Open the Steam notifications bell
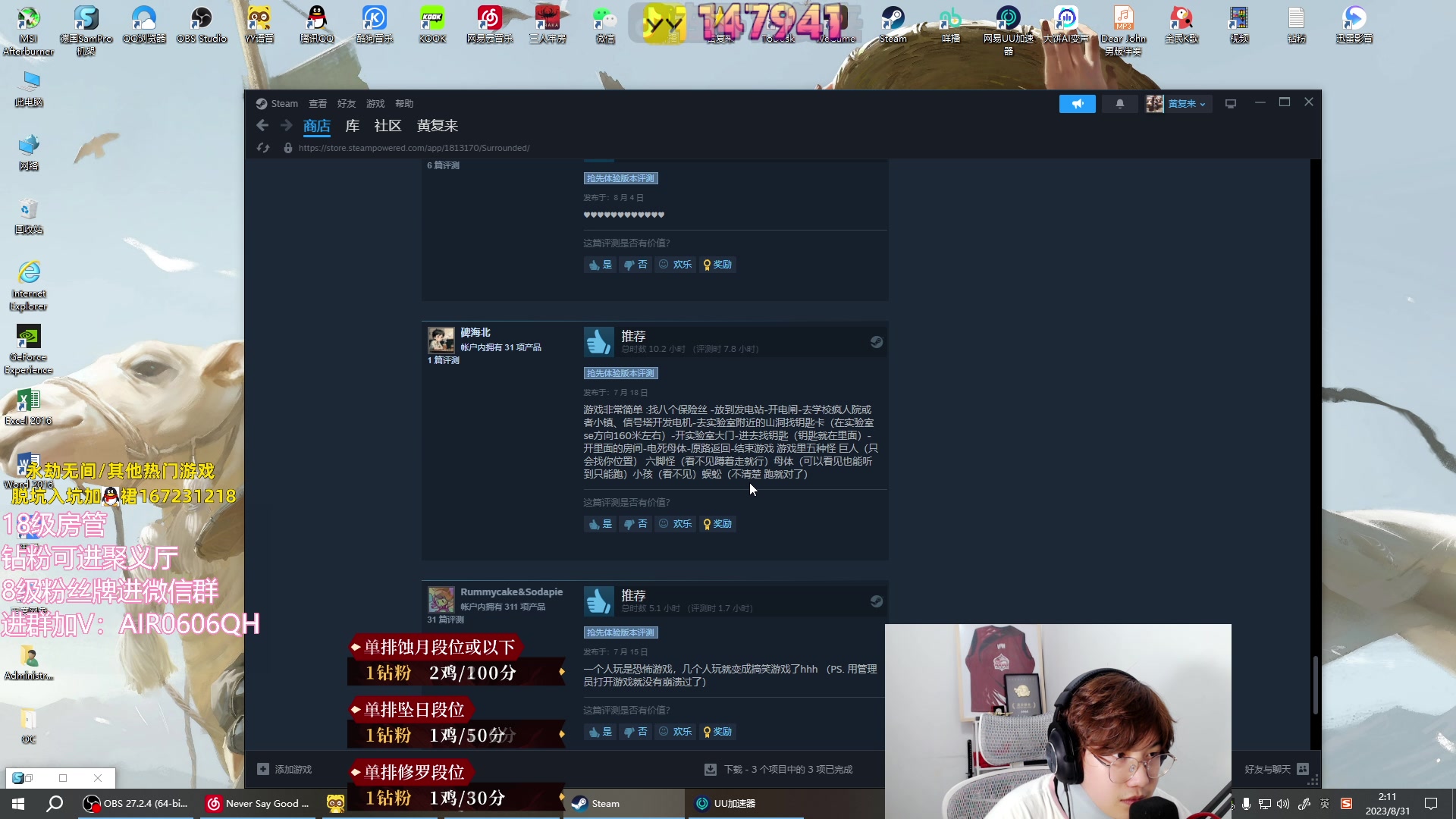1456x819 pixels. point(1119,104)
